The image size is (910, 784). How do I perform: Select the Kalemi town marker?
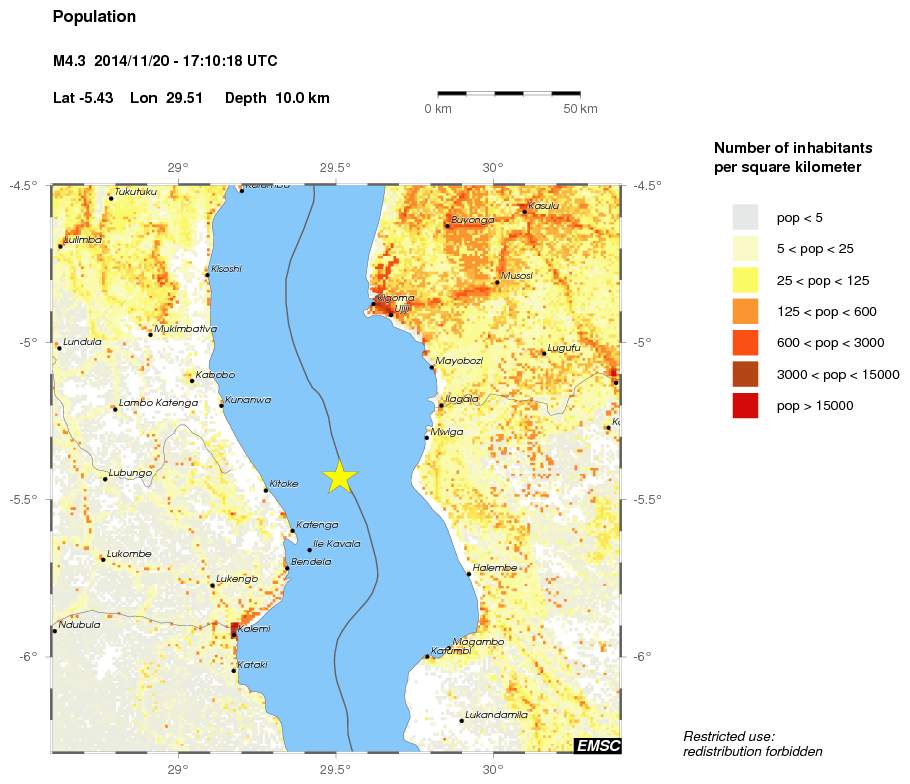point(234,629)
